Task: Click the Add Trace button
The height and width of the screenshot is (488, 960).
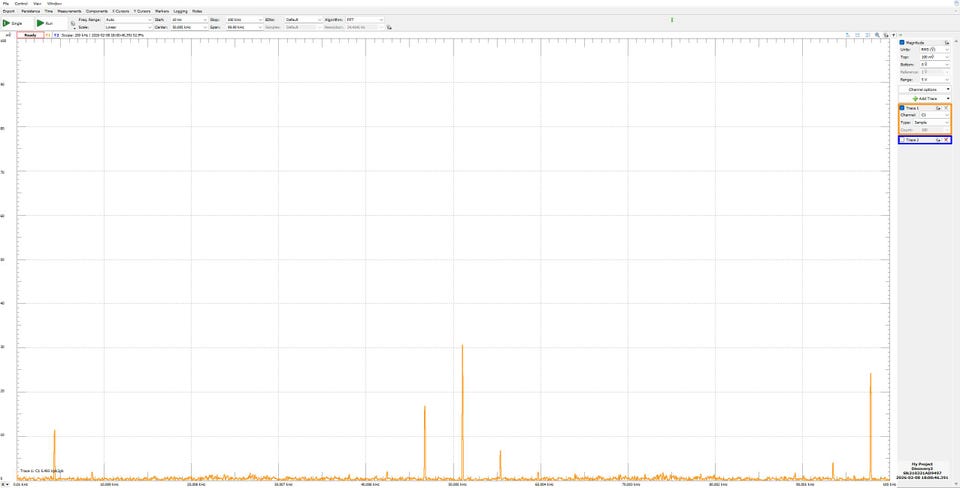Action: (x=924, y=99)
